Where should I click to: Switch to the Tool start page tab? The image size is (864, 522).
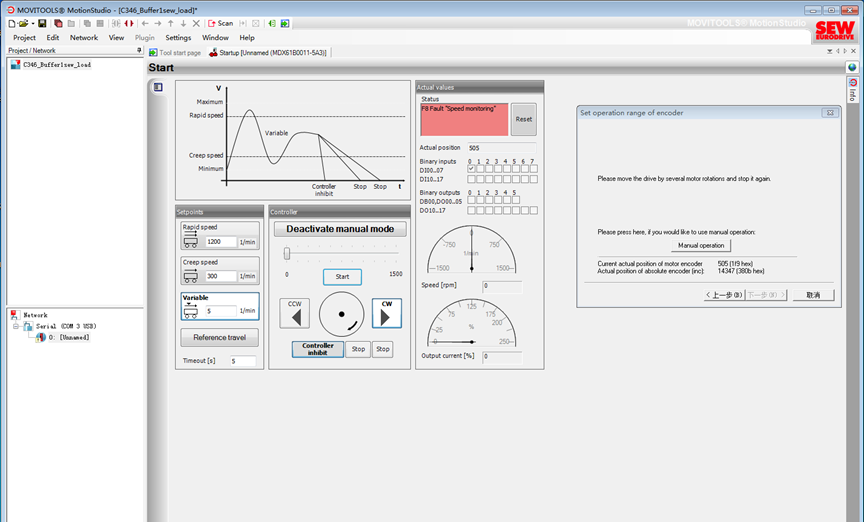click(175, 52)
